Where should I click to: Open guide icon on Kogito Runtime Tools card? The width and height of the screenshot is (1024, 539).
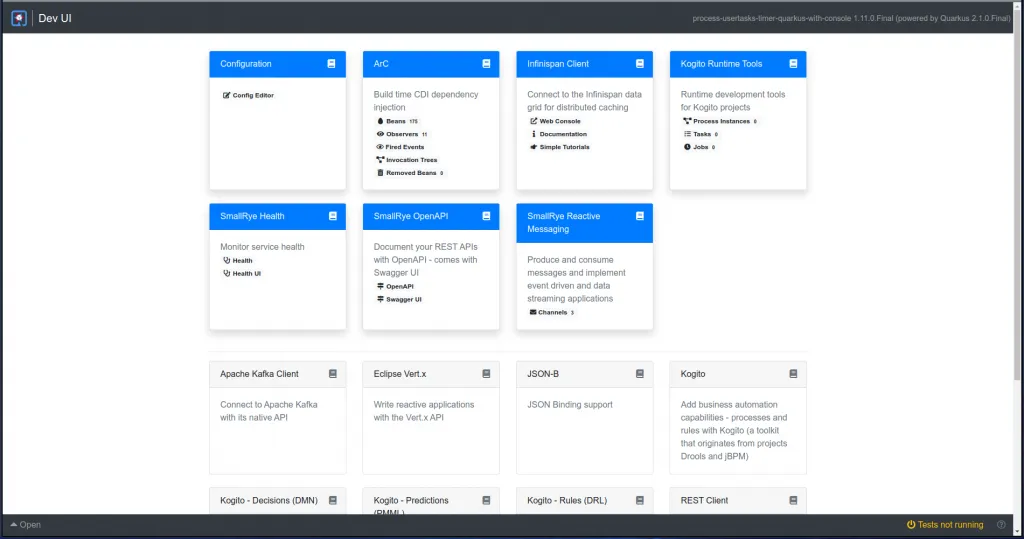[x=793, y=63]
